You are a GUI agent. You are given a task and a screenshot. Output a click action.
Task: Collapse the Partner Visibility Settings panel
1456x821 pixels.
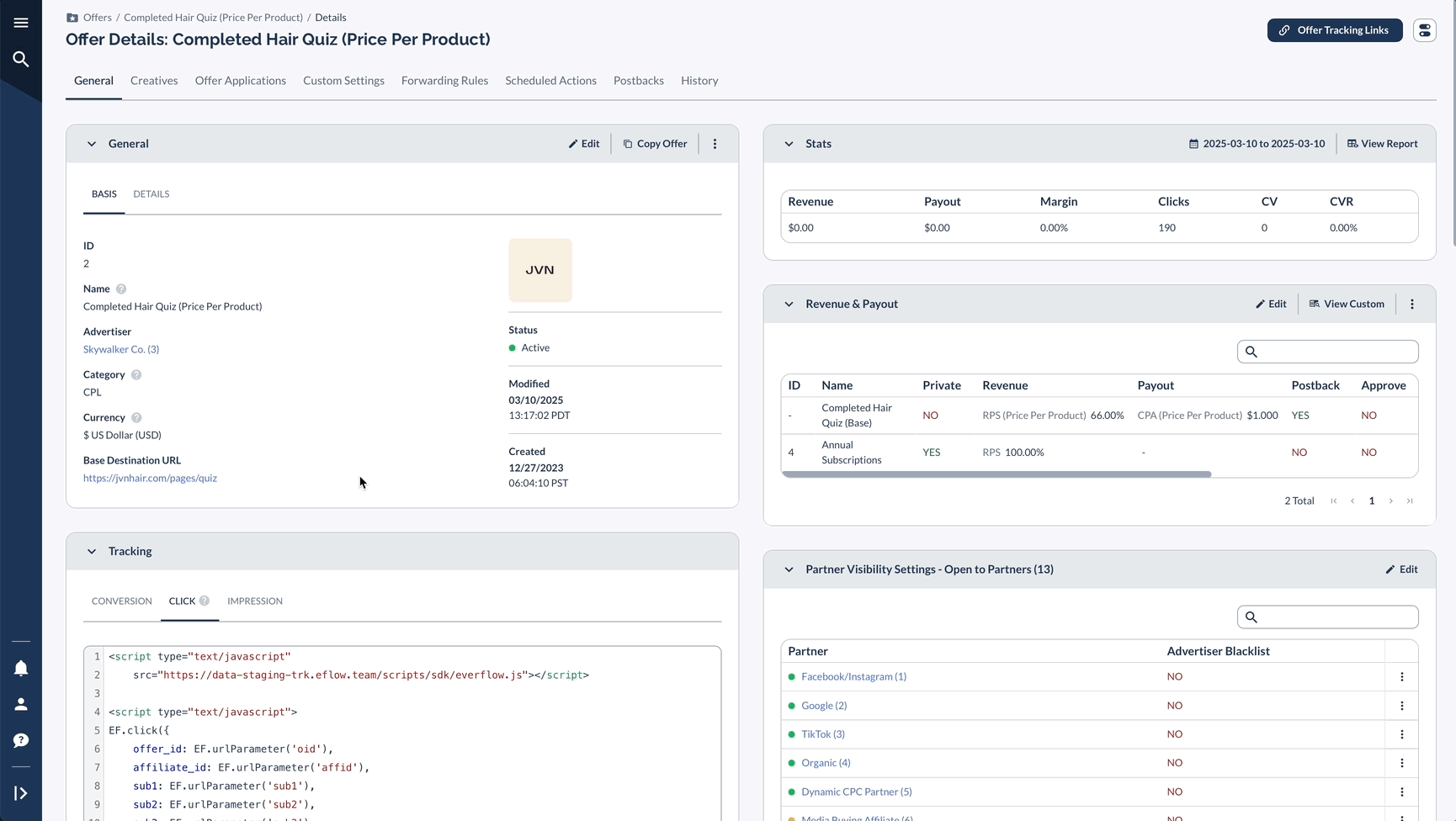coord(789,569)
